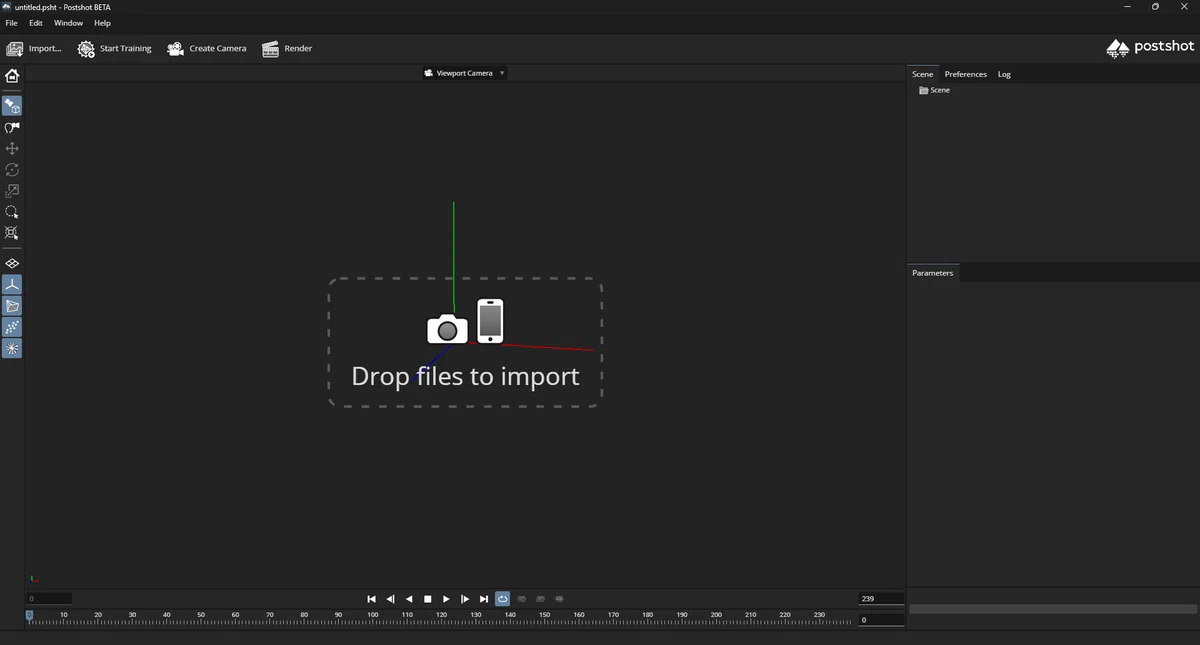Viewport: 1200px width, 645px height.
Task: Click Start Training in the toolbar
Action: coord(115,49)
